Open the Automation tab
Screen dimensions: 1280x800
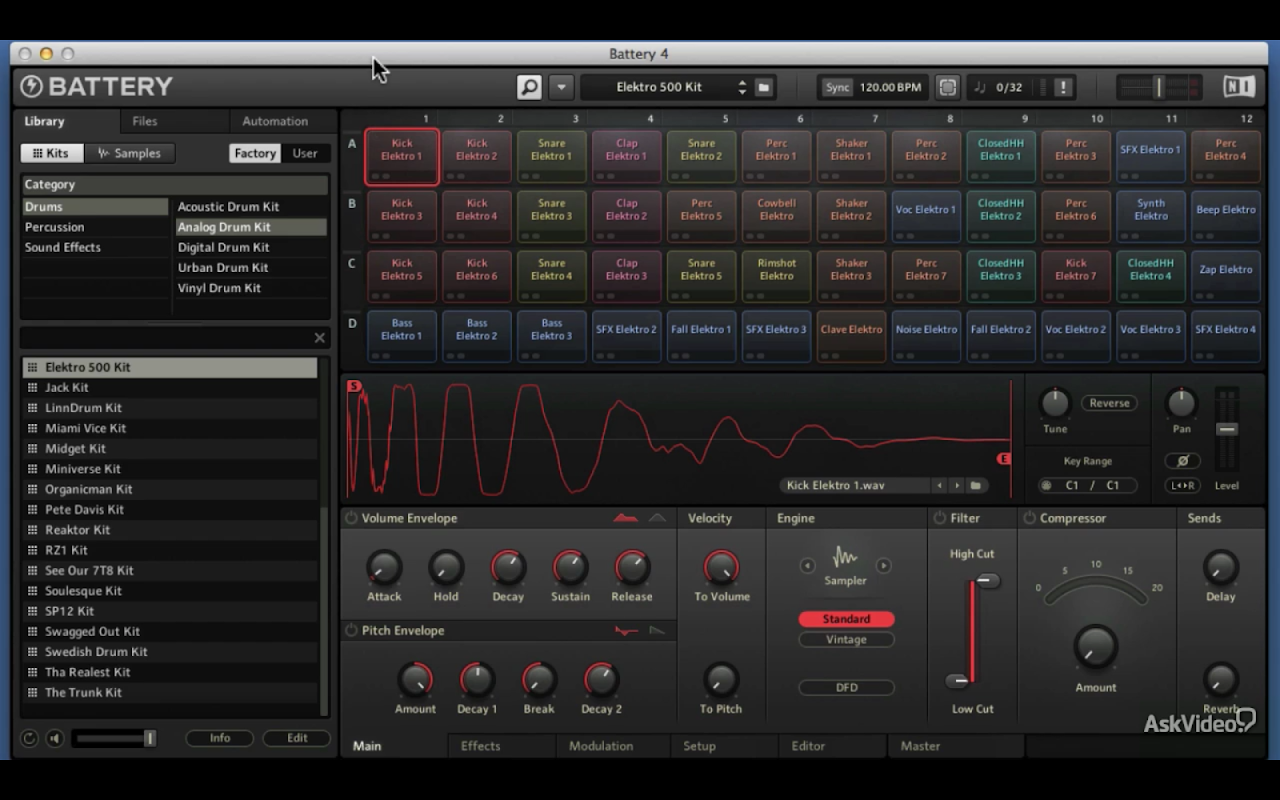click(x=275, y=121)
